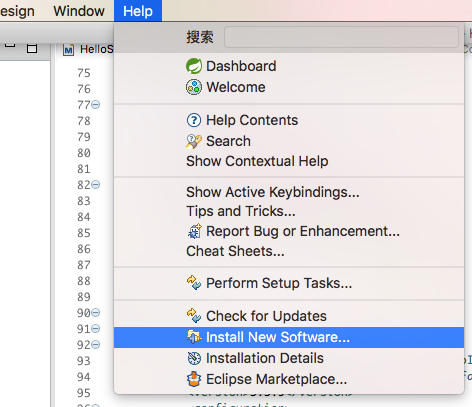Collapse the code fold at line 77
This screenshot has width=472, height=407.
pos(96,105)
